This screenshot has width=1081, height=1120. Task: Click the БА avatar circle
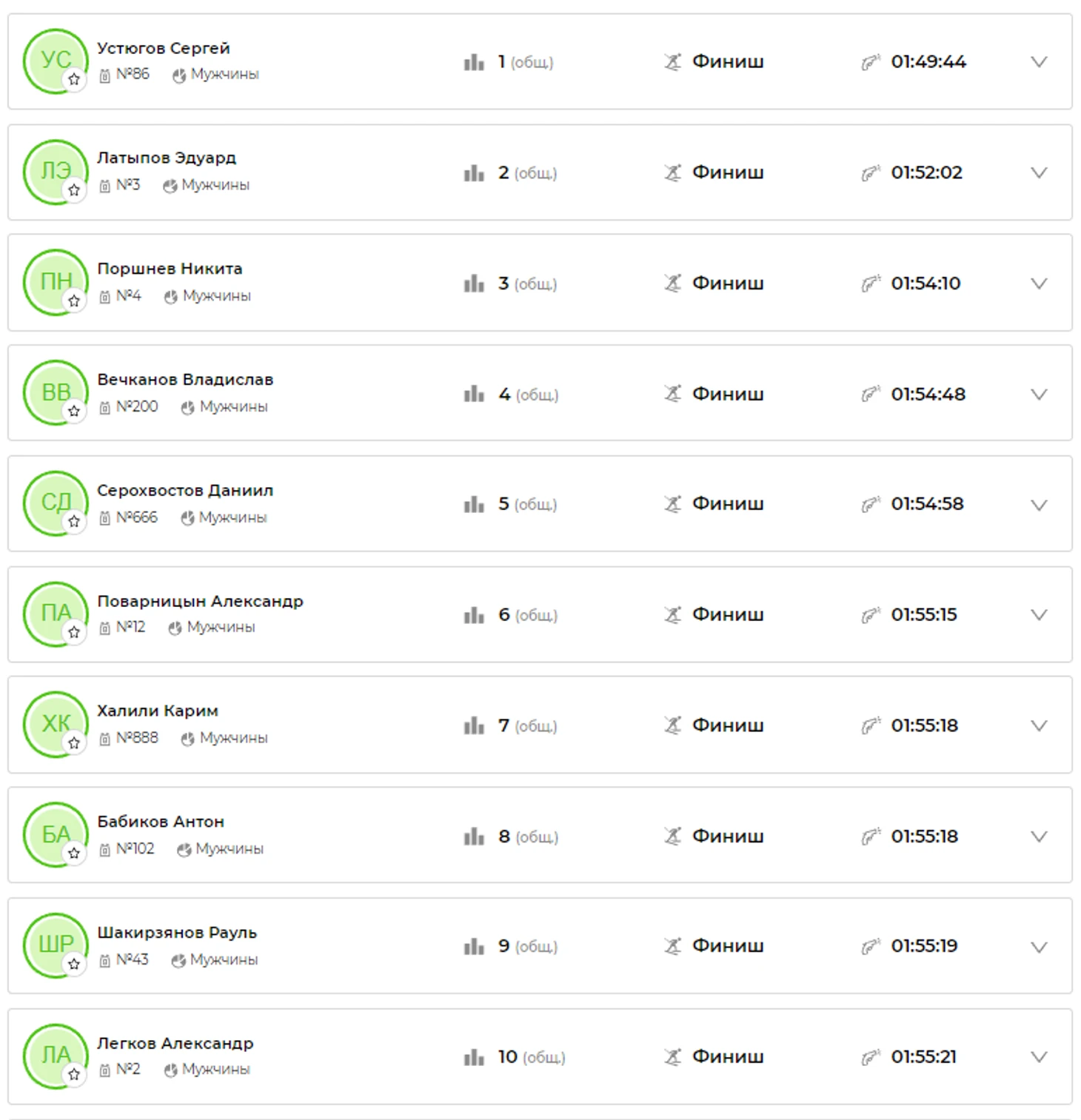point(56,835)
